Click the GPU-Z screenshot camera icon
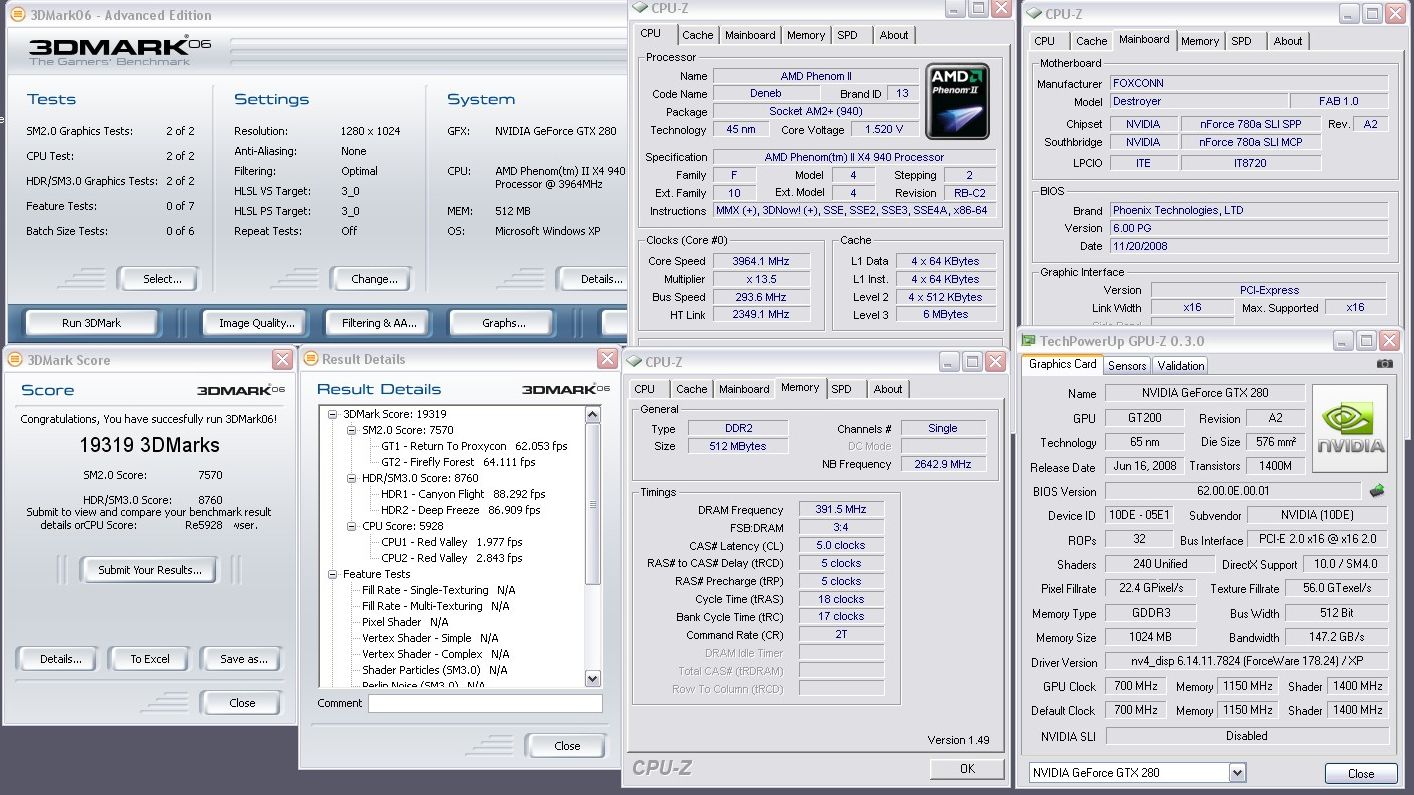This screenshot has height=795, width=1414. click(1384, 364)
